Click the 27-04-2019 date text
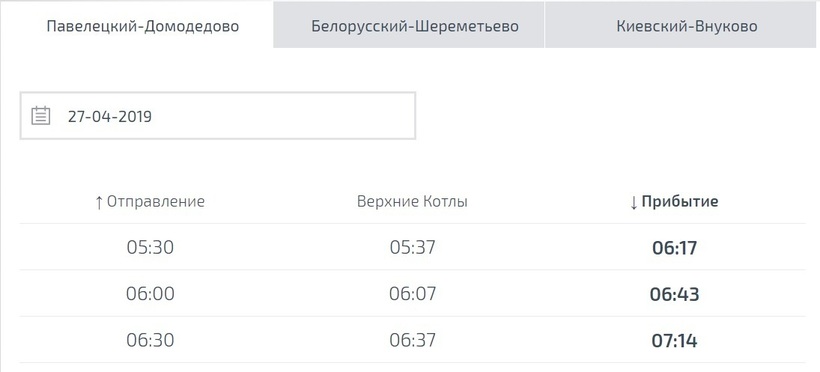The width and height of the screenshot is (820, 372). click(x=110, y=116)
